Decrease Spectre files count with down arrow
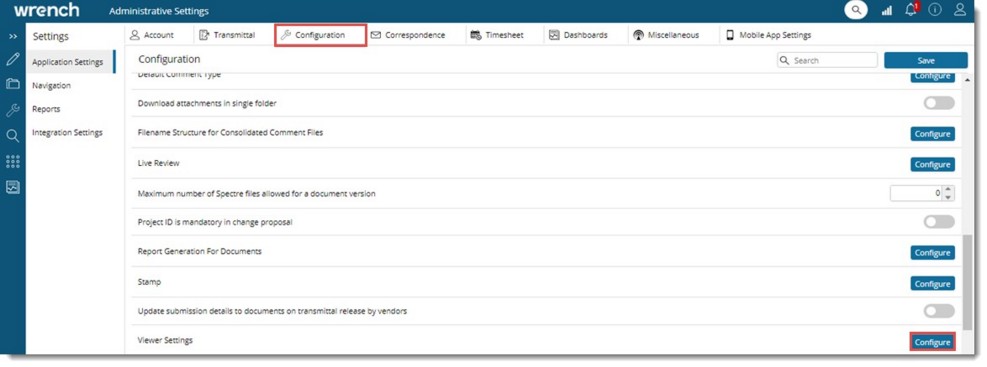 pyautogui.click(x=949, y=197)
